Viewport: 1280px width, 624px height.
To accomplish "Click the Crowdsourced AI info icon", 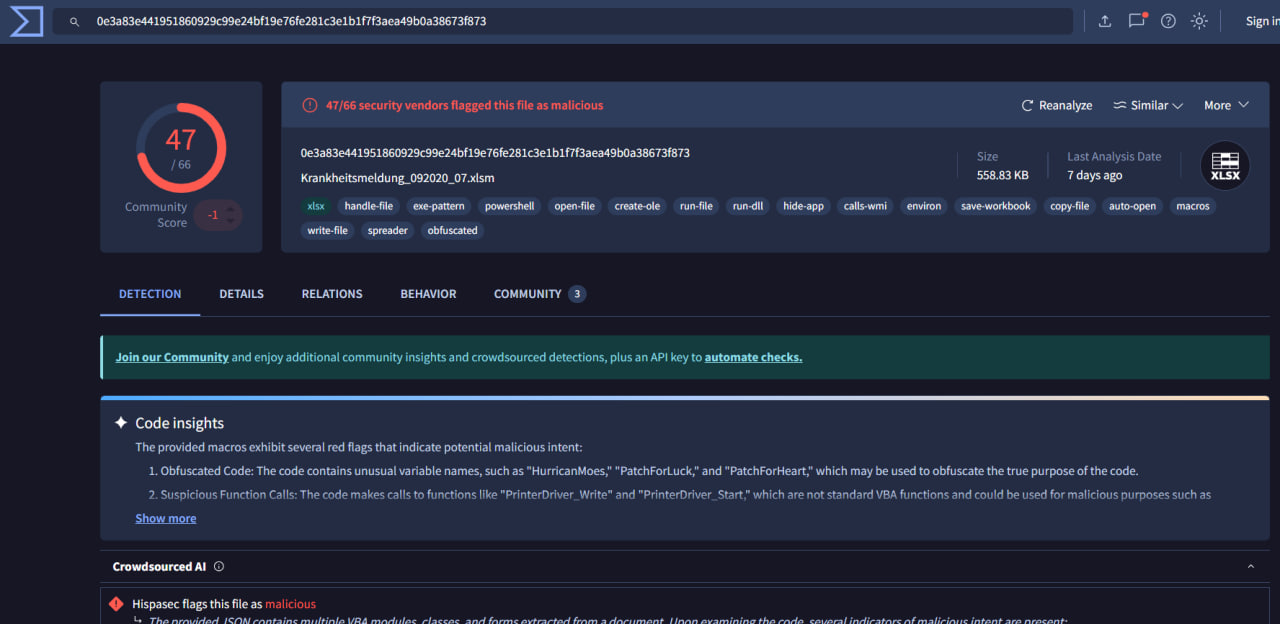I will 219,567.
